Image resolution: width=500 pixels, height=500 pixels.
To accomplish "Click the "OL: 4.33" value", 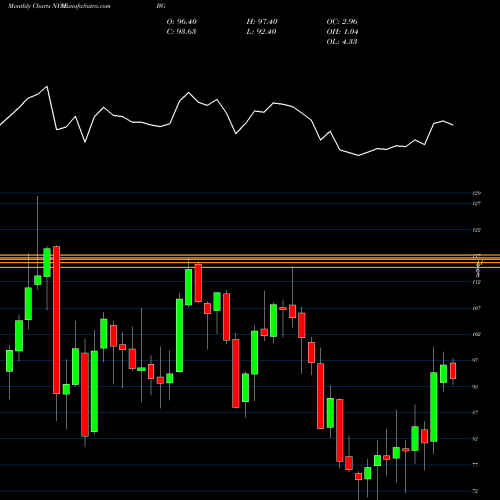I will click(342, 42).
